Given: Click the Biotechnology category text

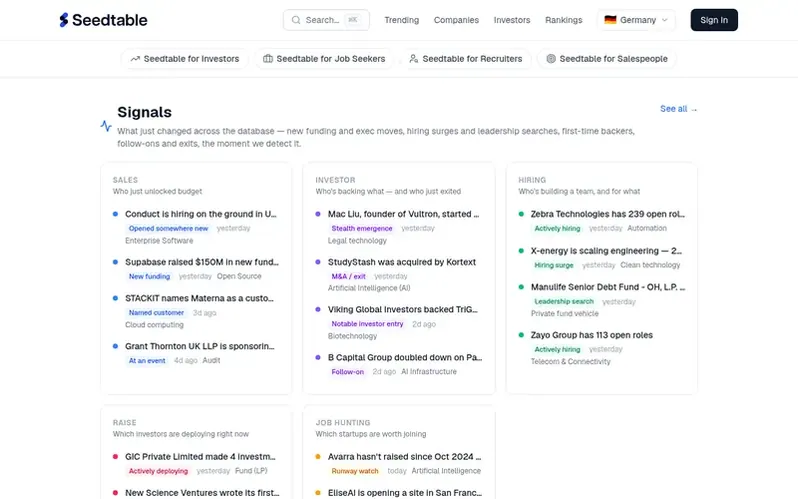Looking at the screenshot, I should coord(352,336).
